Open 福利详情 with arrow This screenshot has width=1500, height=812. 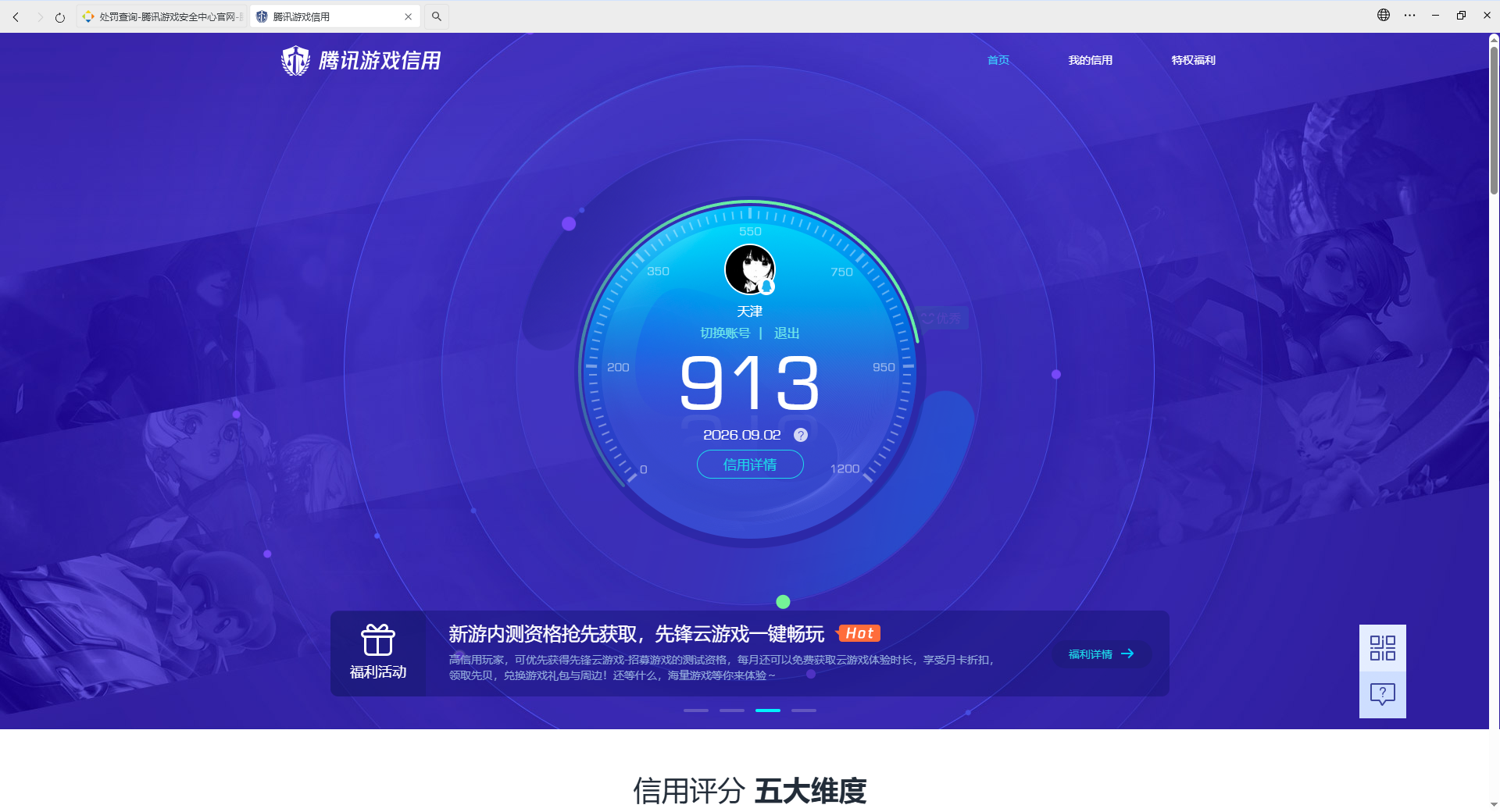(x=1101, y=654)
